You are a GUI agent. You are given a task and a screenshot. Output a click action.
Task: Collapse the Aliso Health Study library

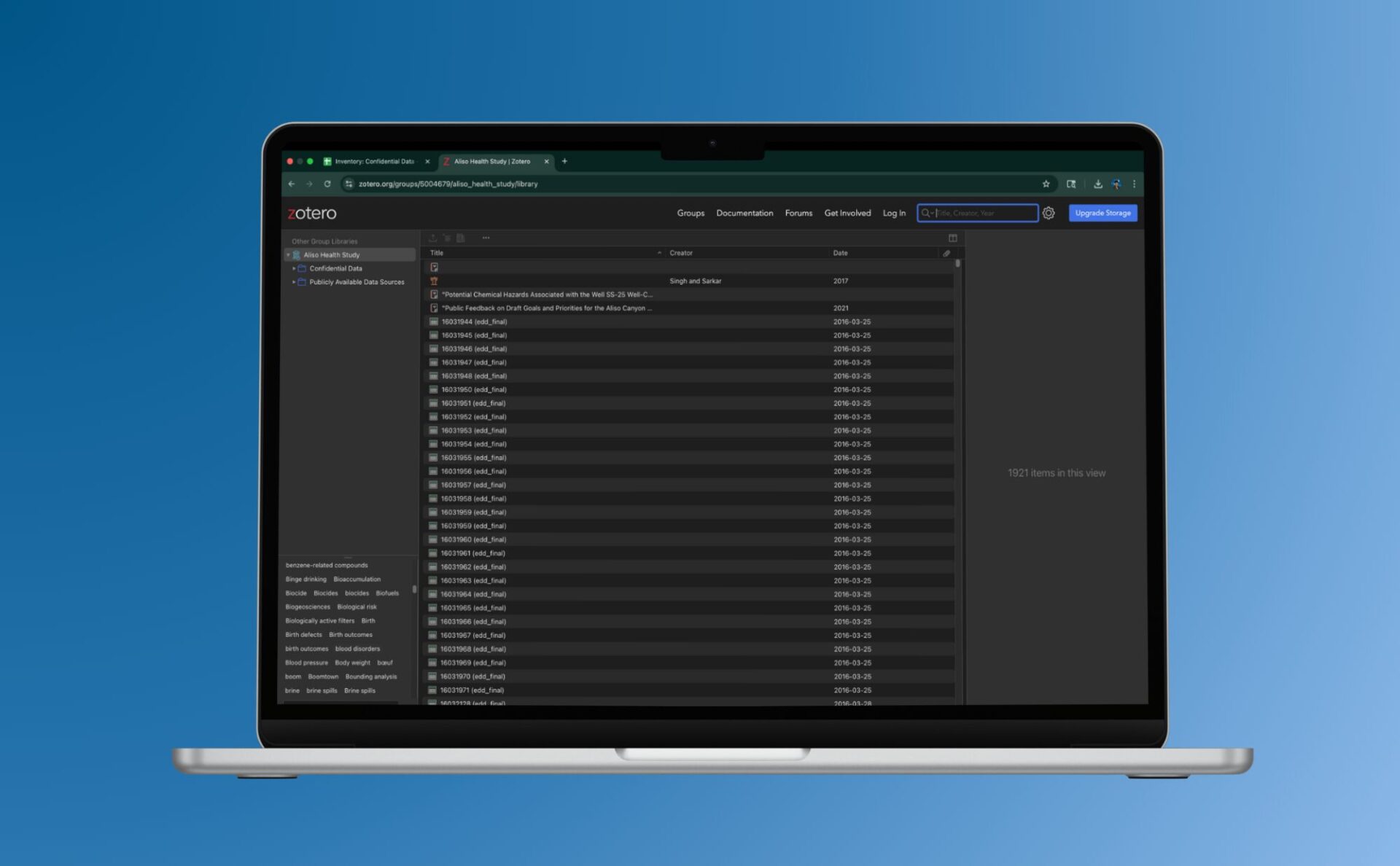tap(288, 255)
